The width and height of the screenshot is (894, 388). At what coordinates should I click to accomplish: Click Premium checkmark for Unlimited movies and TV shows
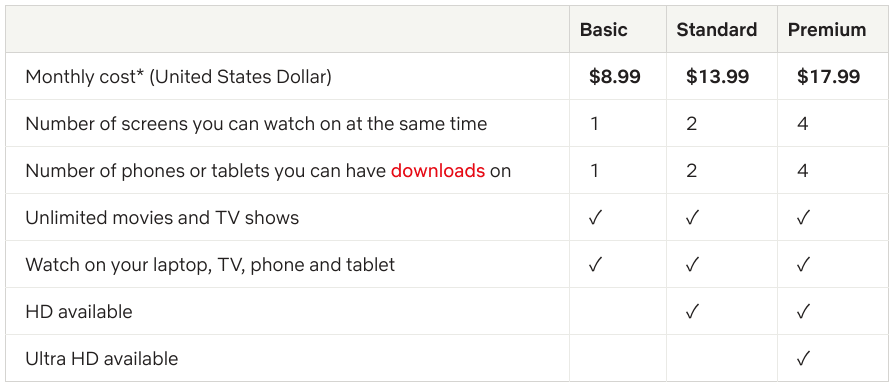click(x=803, y=218)
